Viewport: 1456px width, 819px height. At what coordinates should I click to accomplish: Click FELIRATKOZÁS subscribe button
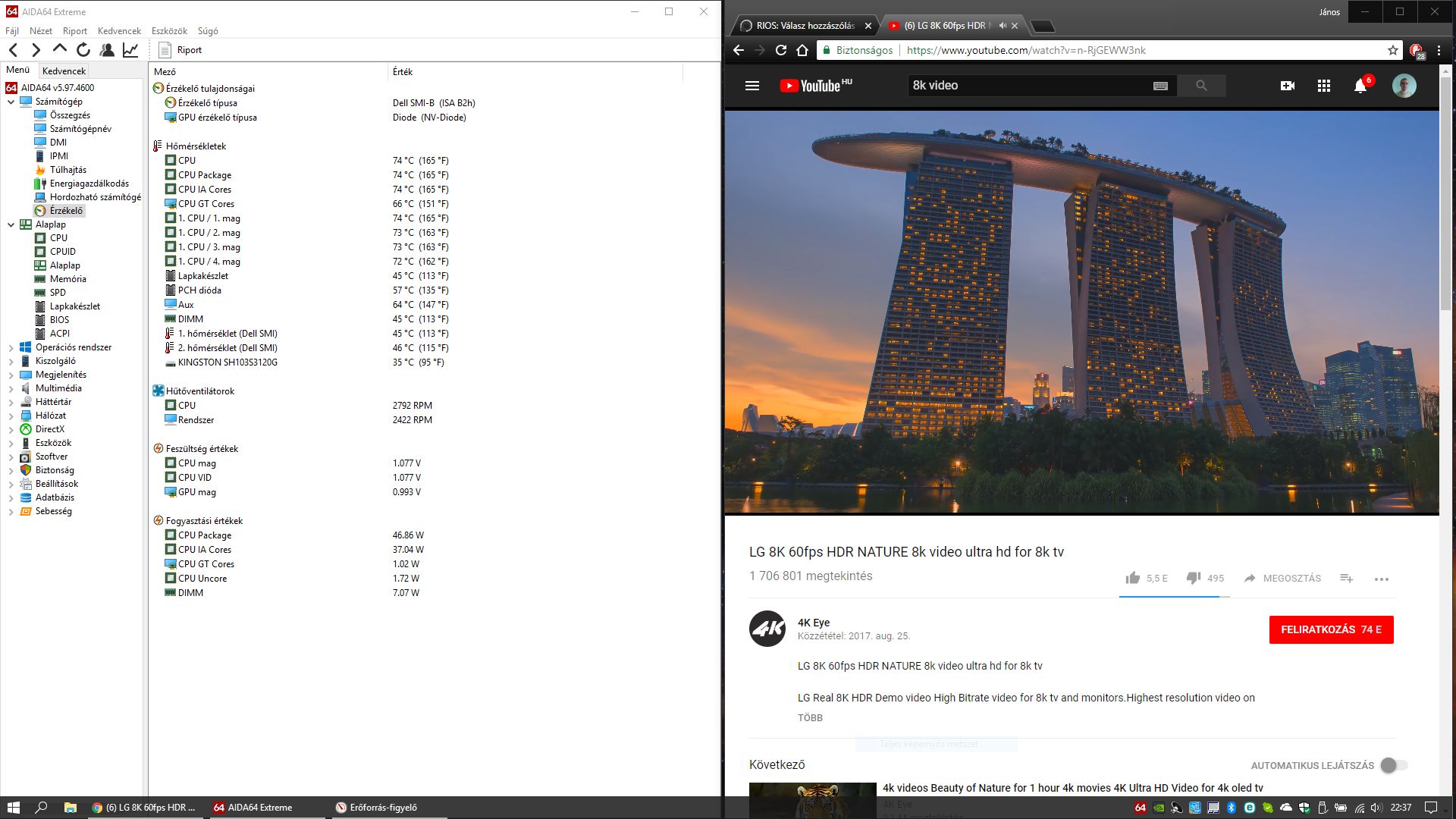[x=1331, y=629]
